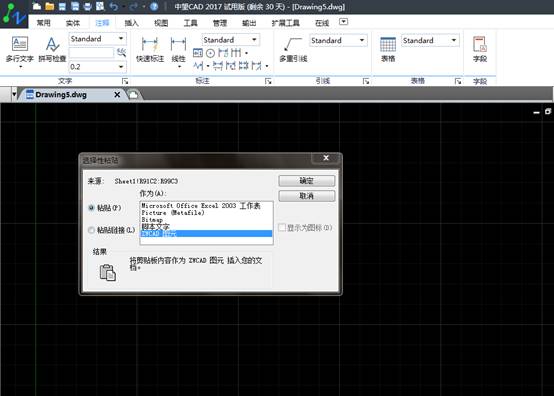Switch to the 插入 ribbon tab

131,23
